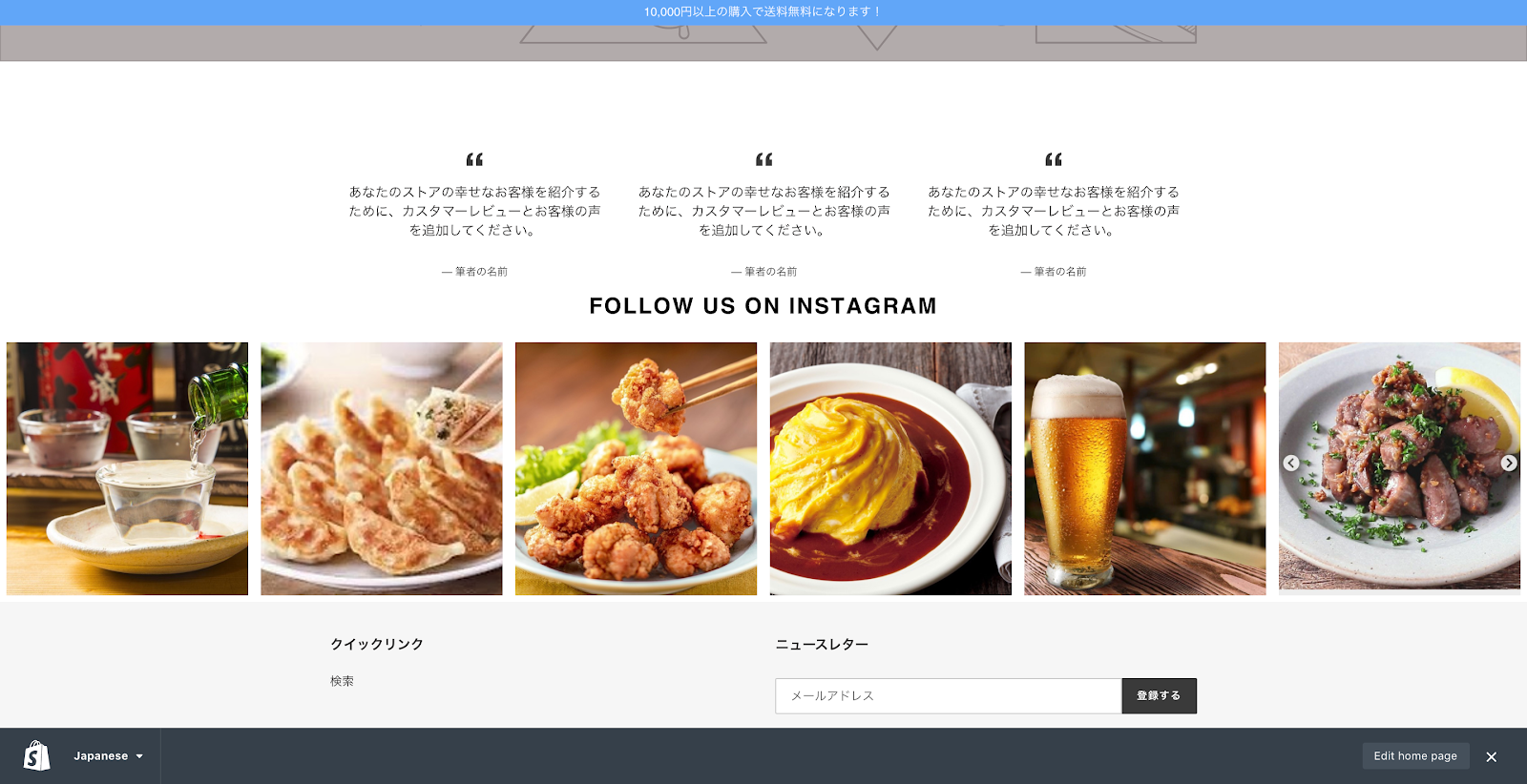Open the Japanese language dropdown
This screenshot has height=784, width=1527.
pos(108,756)
